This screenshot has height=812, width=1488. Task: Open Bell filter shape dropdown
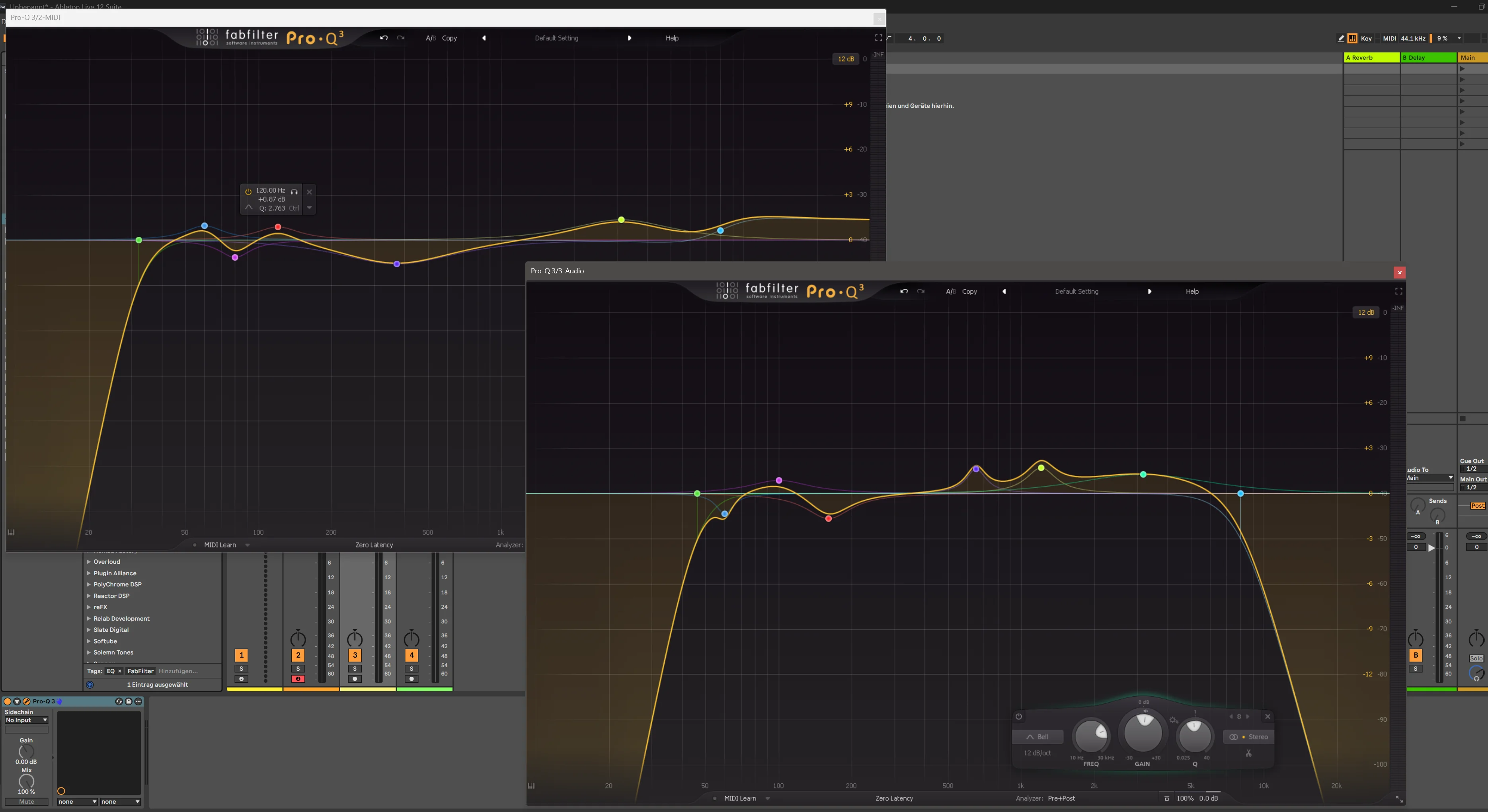(x=1038, y=736)
